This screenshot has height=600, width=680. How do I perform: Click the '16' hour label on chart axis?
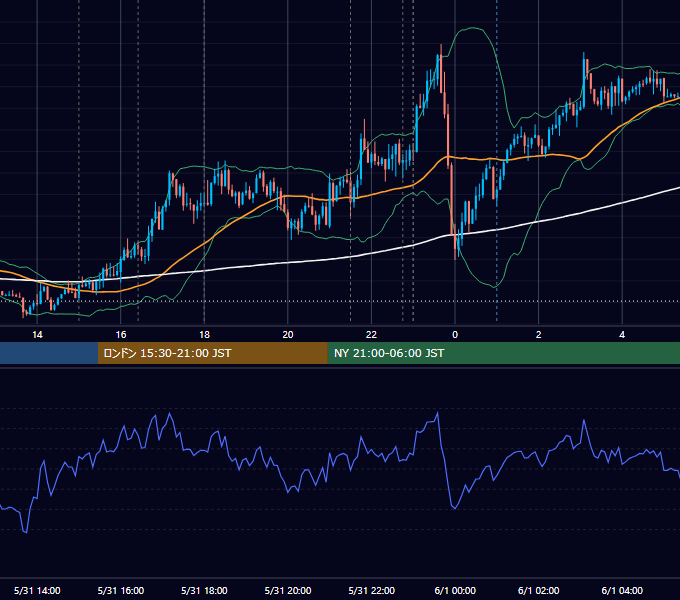121,335
